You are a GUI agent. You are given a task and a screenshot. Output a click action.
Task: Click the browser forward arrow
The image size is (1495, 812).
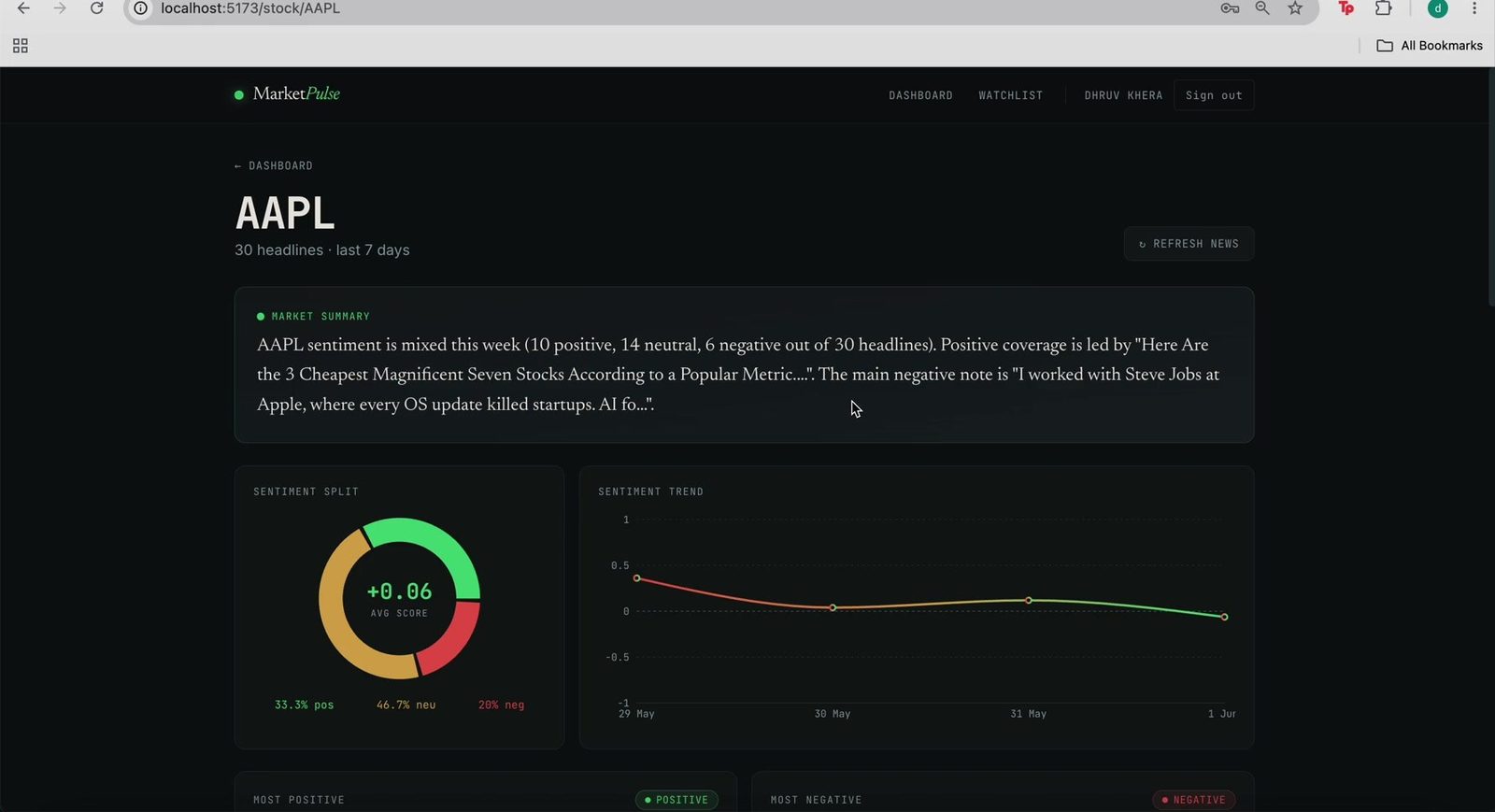(x=60, y=8)
